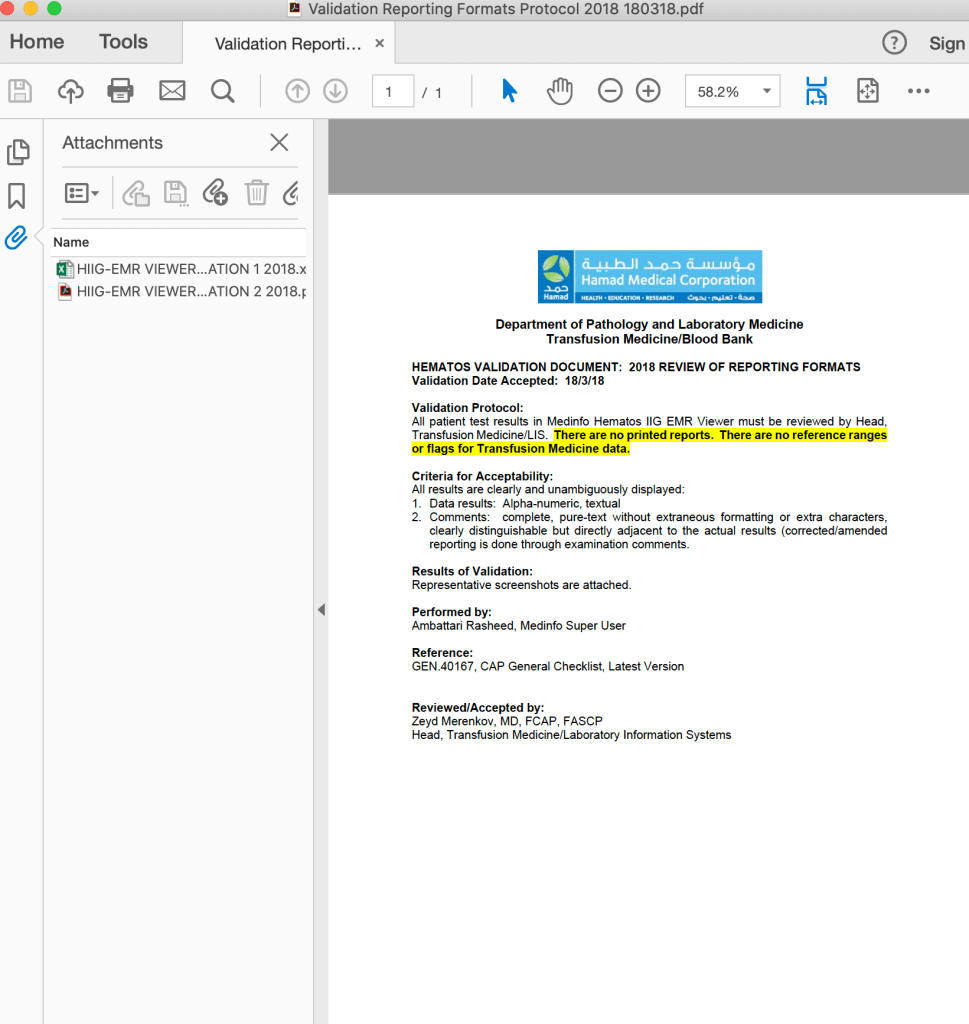Open the Bookmarks panel icon
Viewport: 969px width, 1024px height.
[17, 195]
